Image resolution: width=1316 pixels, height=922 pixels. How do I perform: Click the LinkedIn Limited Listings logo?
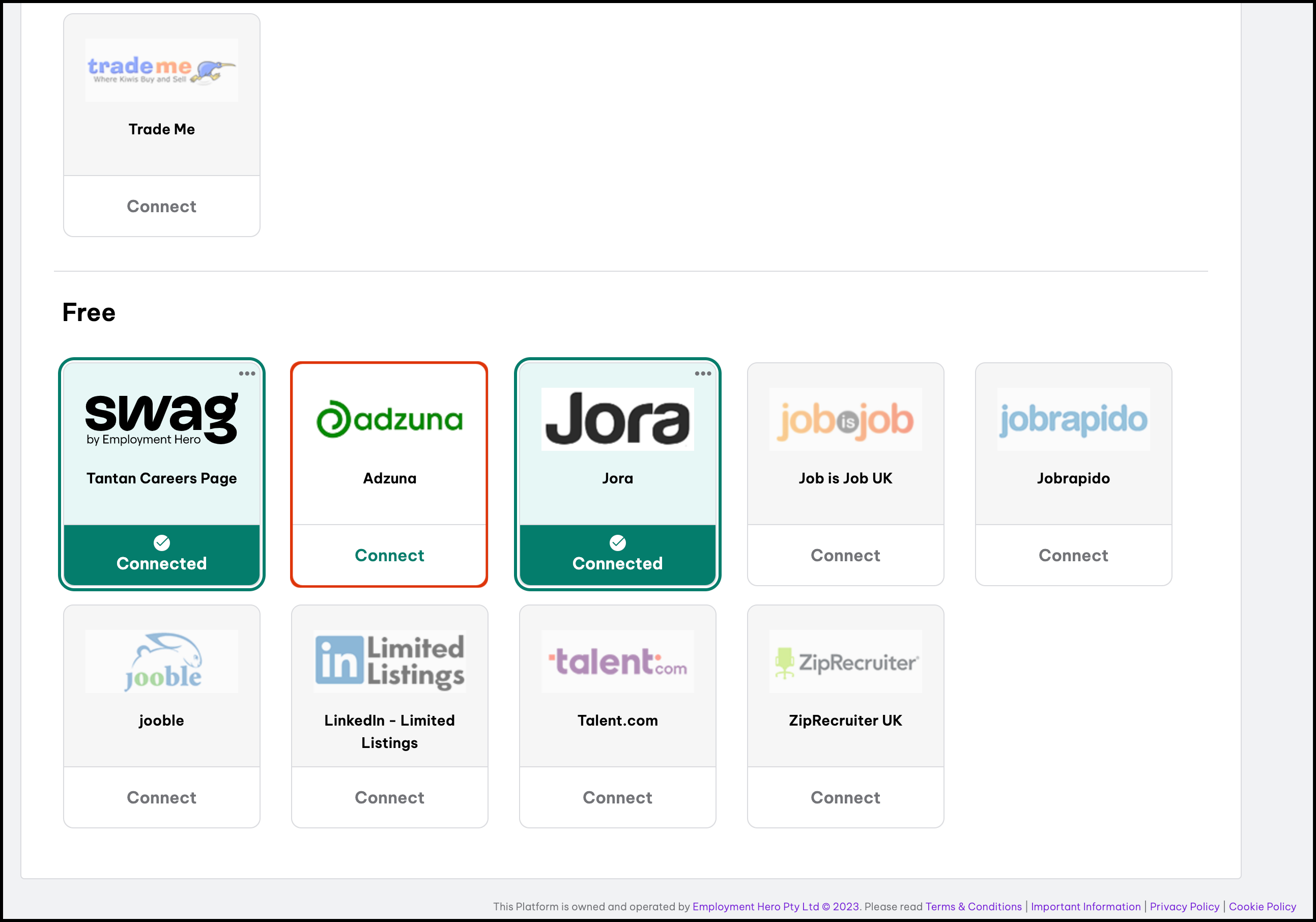click(389, 661)
